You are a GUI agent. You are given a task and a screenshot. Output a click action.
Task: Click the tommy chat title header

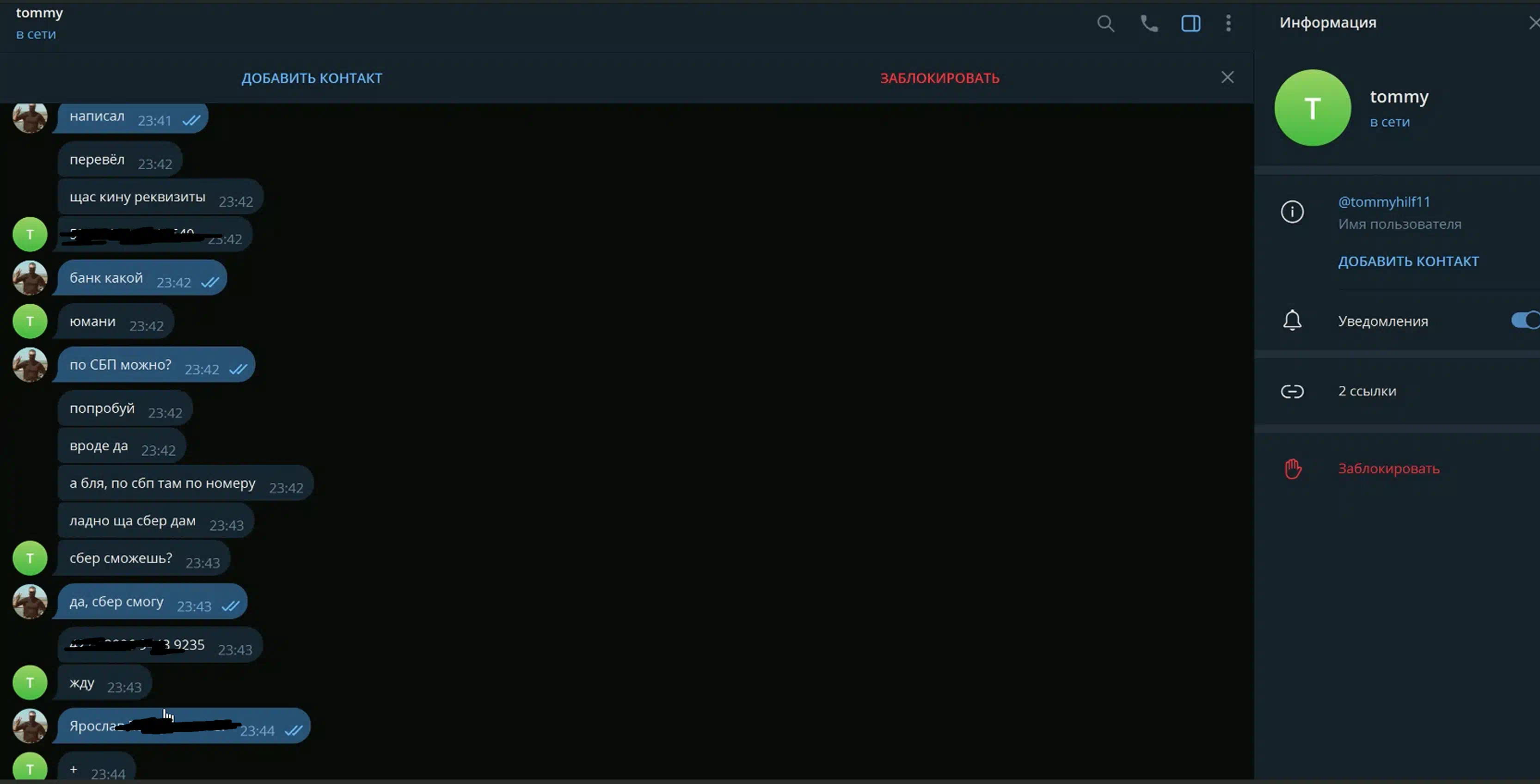point(39,13)
